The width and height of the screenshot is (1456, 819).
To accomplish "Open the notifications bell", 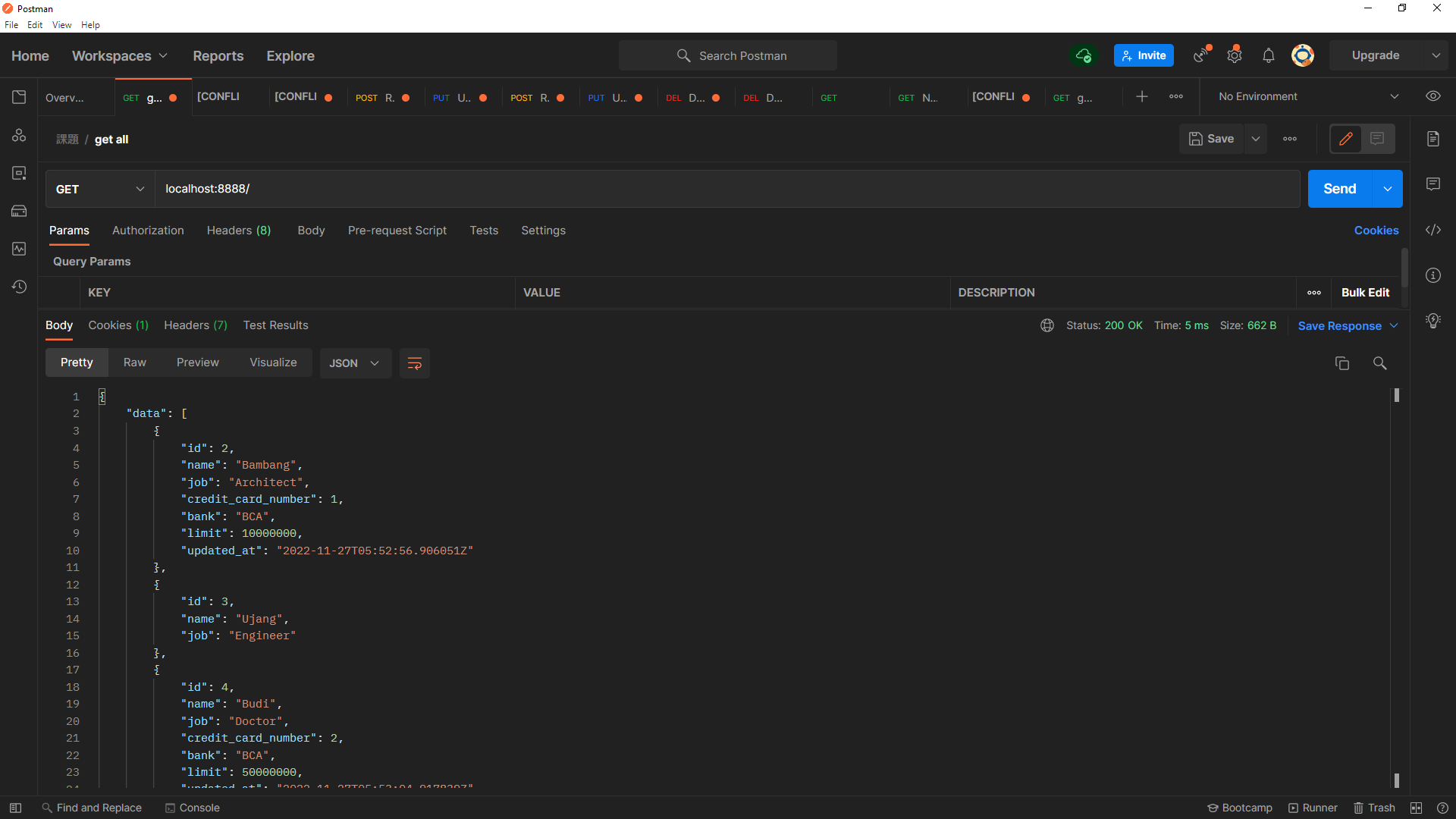I will [x=1269, y=55].
